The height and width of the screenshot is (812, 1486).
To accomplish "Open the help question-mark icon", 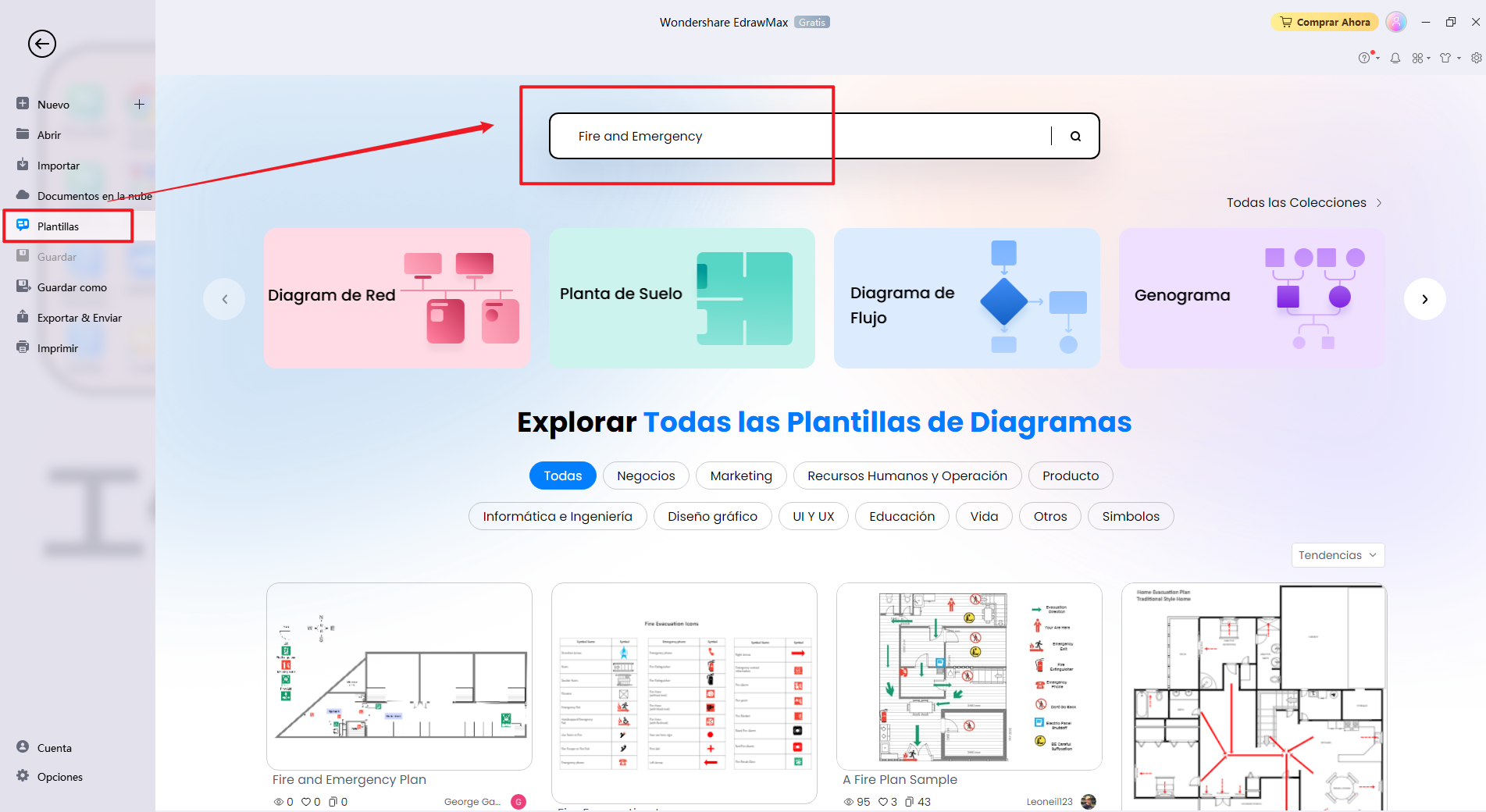I will tap(1366, 58).
